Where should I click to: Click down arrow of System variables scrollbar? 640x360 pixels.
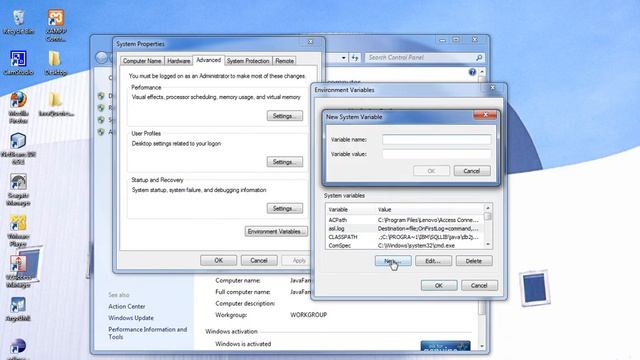point(488,244)
